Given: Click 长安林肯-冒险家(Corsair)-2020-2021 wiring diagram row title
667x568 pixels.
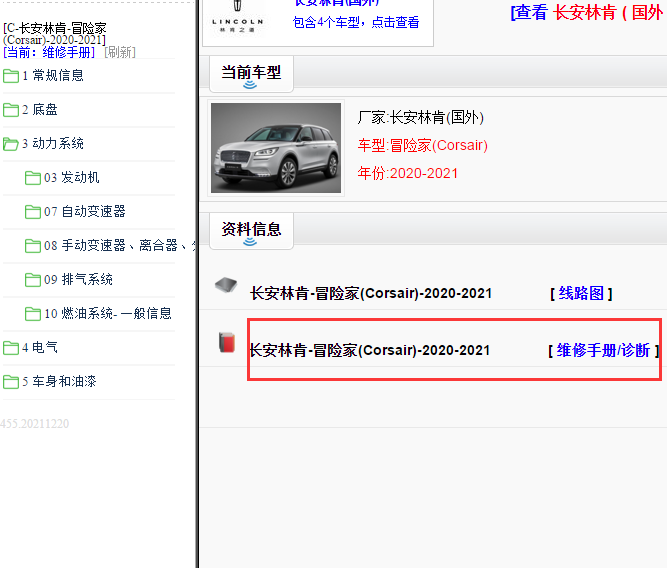Looking at the screenshot, I should 371,294.
